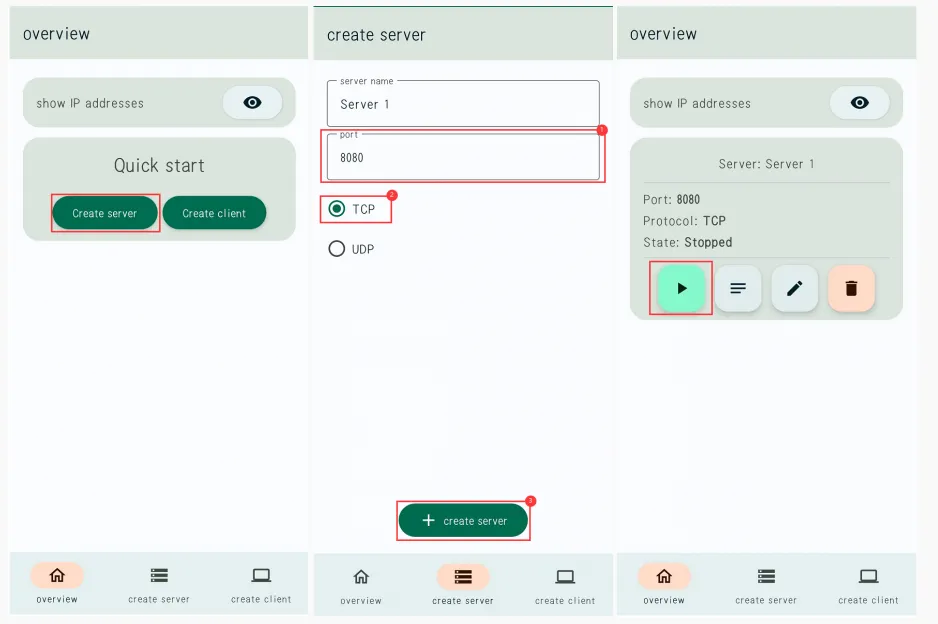Open the overview home tab on the create server screen
938x624 pixels.
point(361,584)
